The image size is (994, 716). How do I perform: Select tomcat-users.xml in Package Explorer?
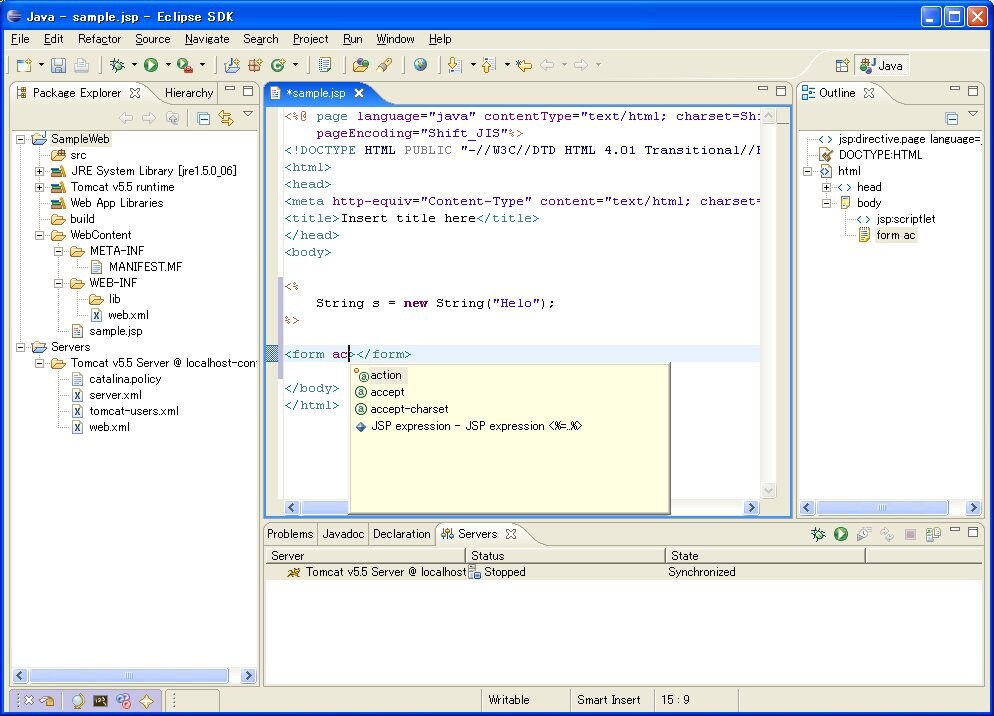click(x=134, y=411)
